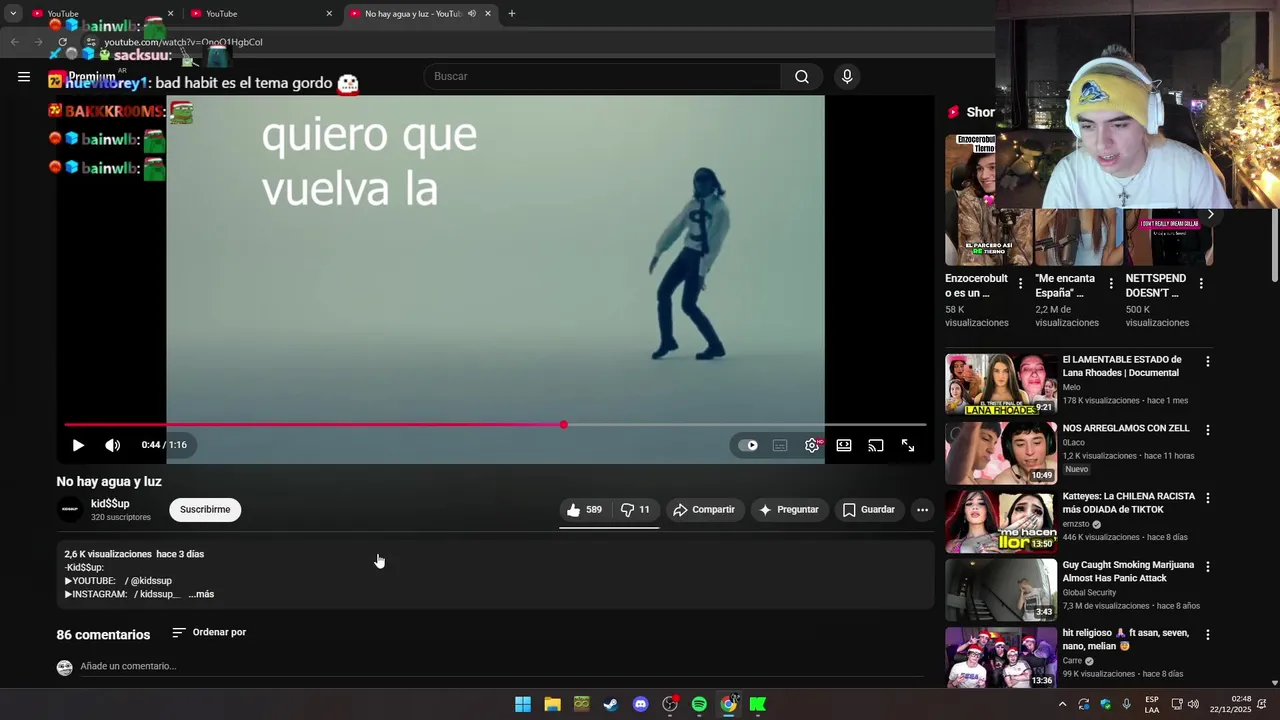
Task: Start voice search with microphone
Action: (847, 76)
